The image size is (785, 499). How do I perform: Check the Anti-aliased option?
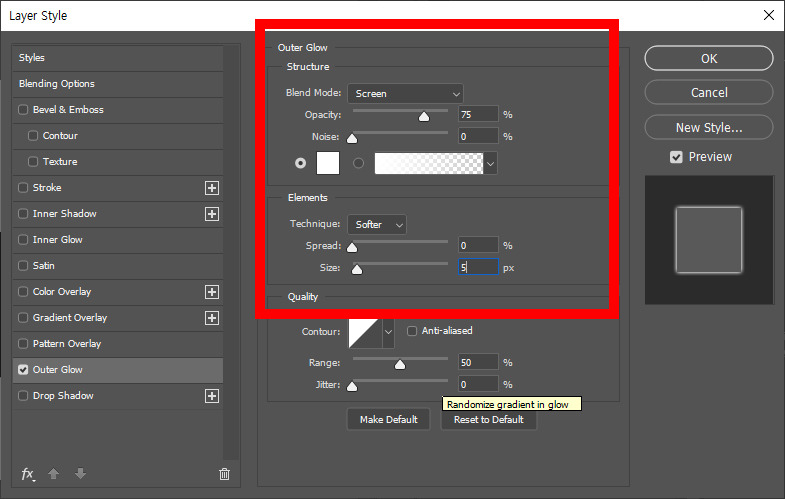coord(412,331)
